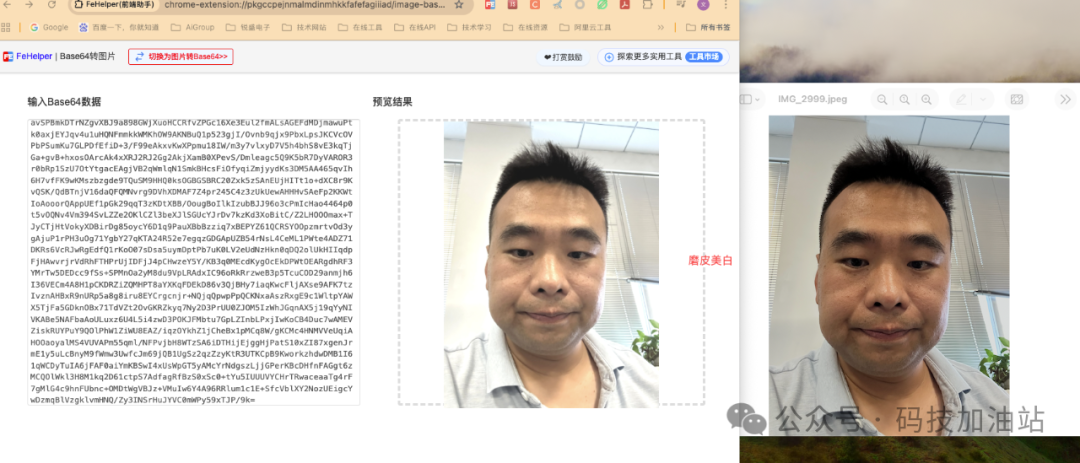This screenshot has height=463, width=1080.
Task: Open the apps grid in bookmarks bar
Action: pyautogui.click(x=6, y=28)
